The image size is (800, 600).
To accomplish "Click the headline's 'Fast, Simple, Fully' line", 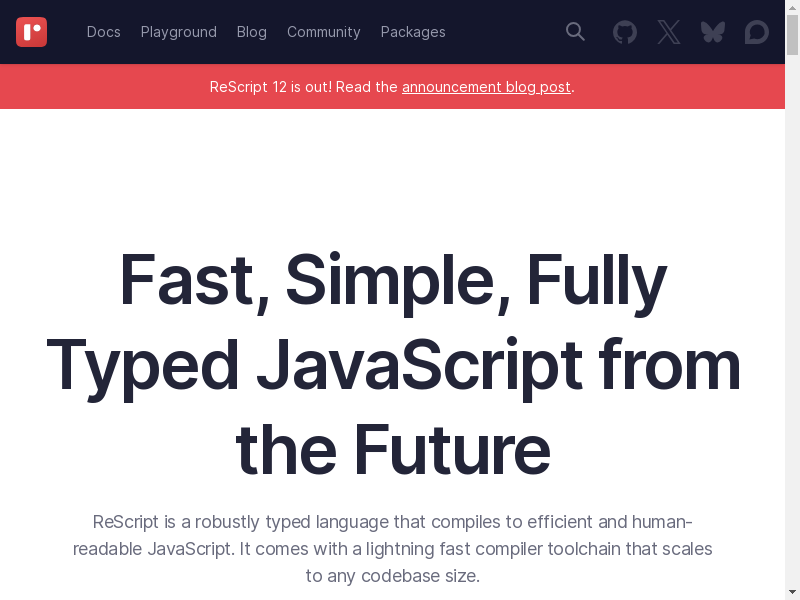I will coord(393,282).
